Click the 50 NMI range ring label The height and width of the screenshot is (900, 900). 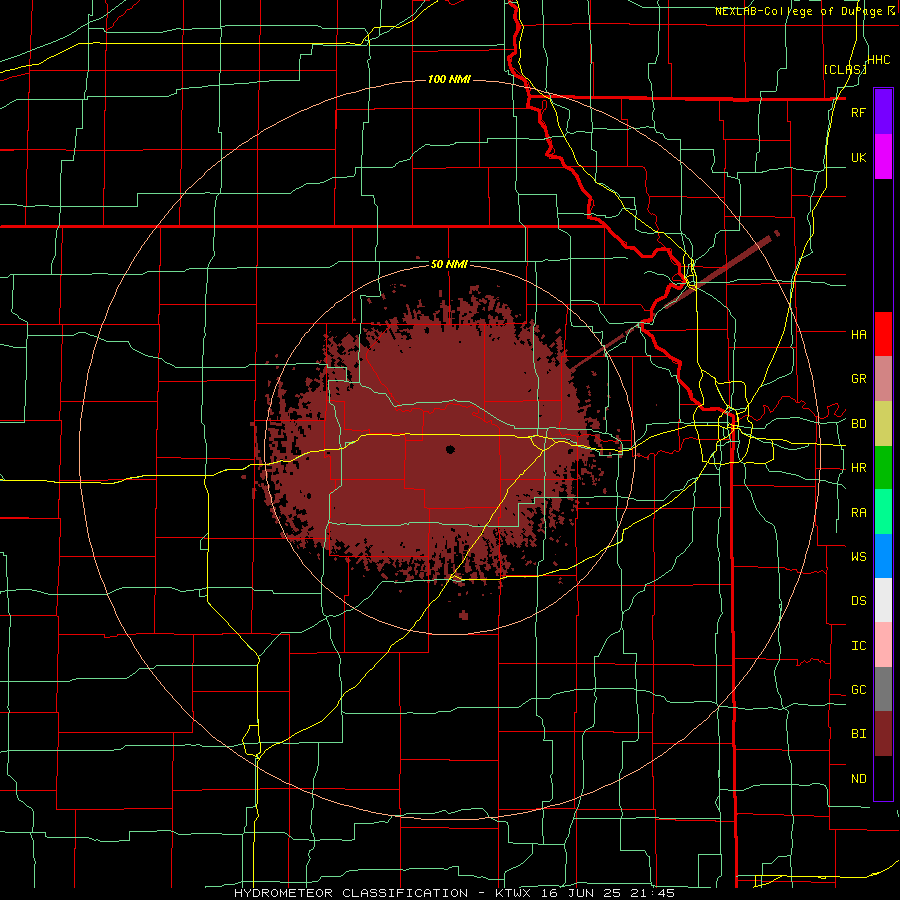(449, 264)
